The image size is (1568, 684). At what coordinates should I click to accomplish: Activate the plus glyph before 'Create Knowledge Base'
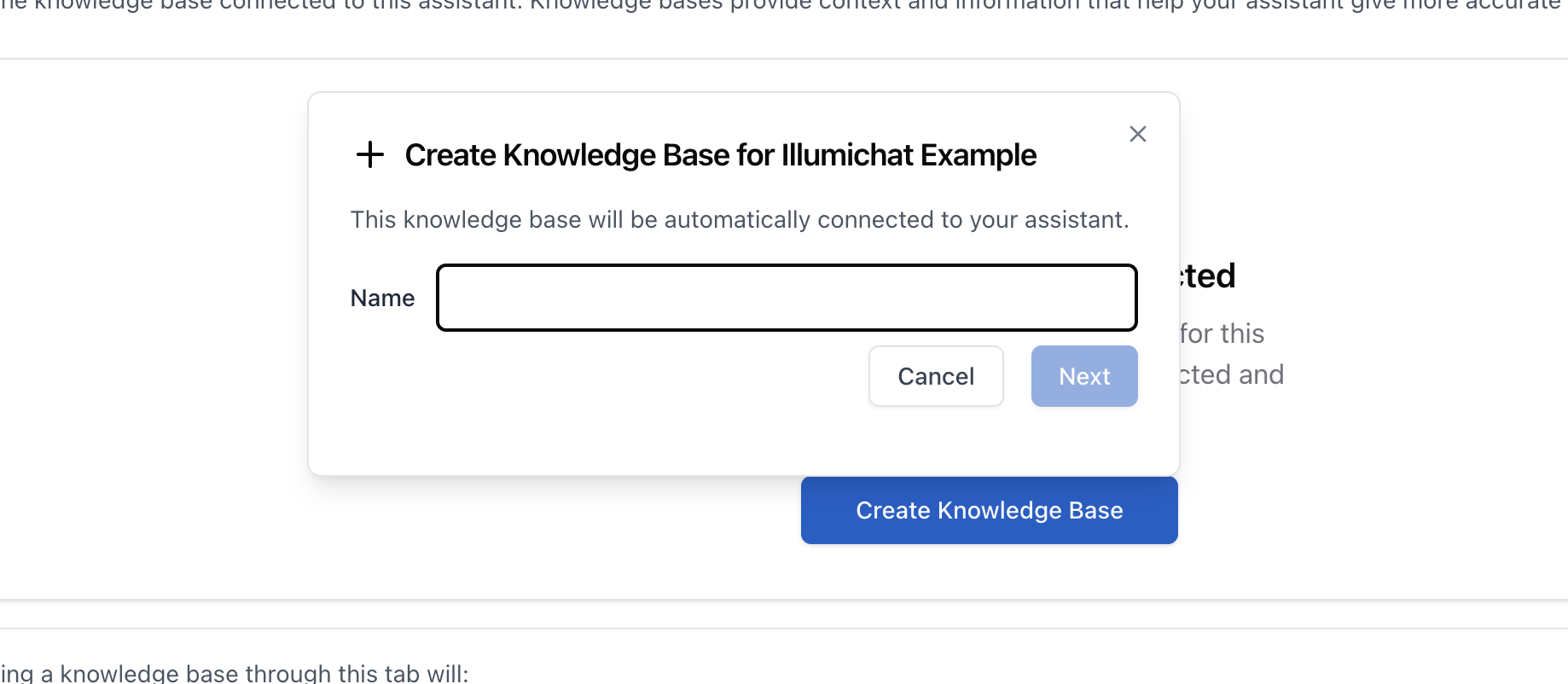coord(370,155)
